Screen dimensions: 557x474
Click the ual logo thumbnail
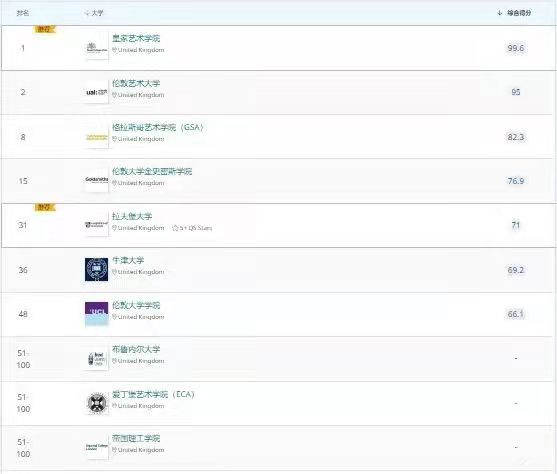[x=97, y=92]
